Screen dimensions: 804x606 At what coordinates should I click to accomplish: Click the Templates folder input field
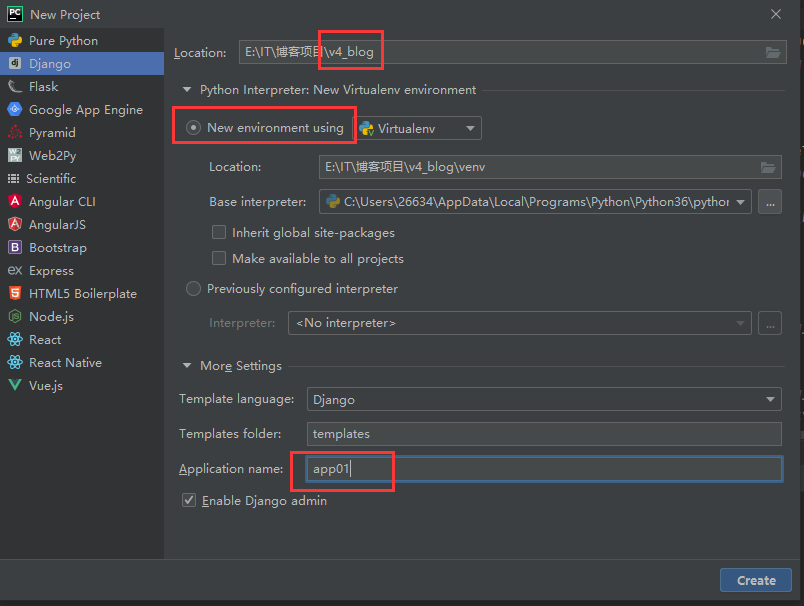544,434
